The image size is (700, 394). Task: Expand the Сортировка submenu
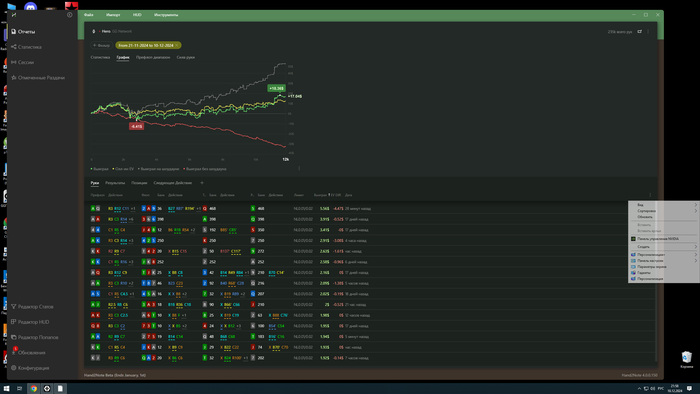pos(664,211)
